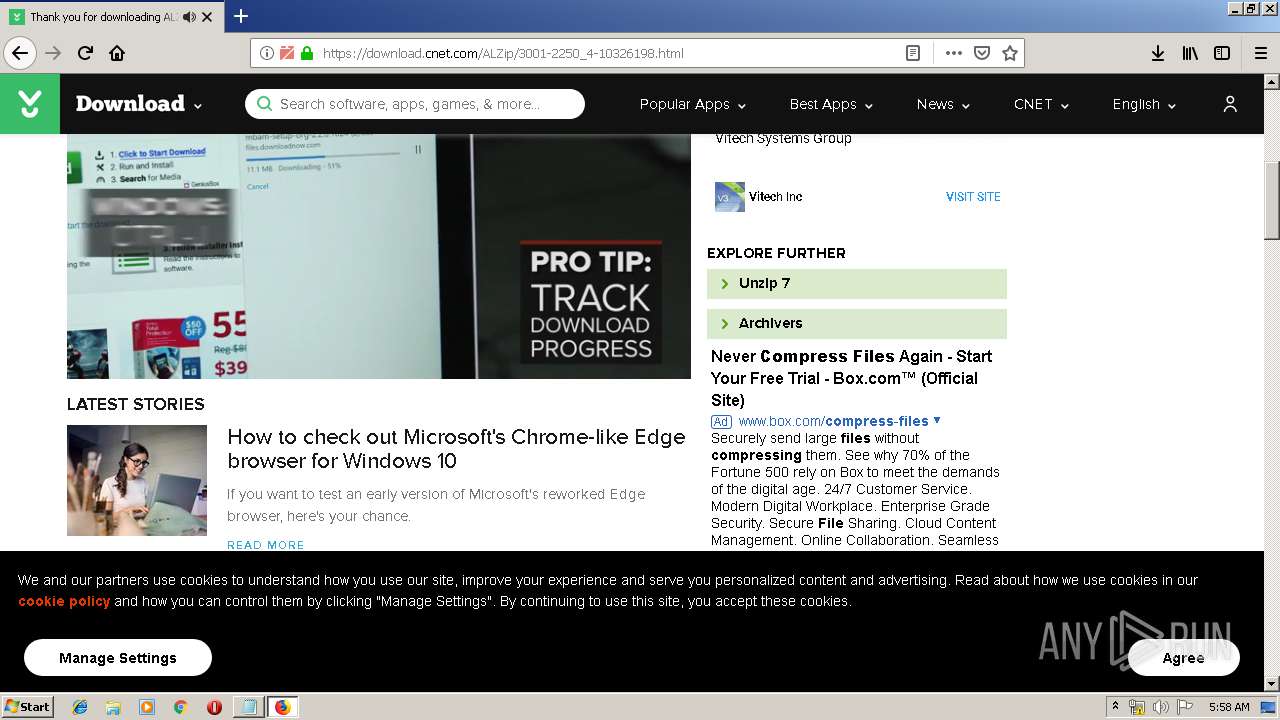Viewport: 1280px width, 720px height.
Task: Click the browser Forward arrow button
Action: click(53, 53)
